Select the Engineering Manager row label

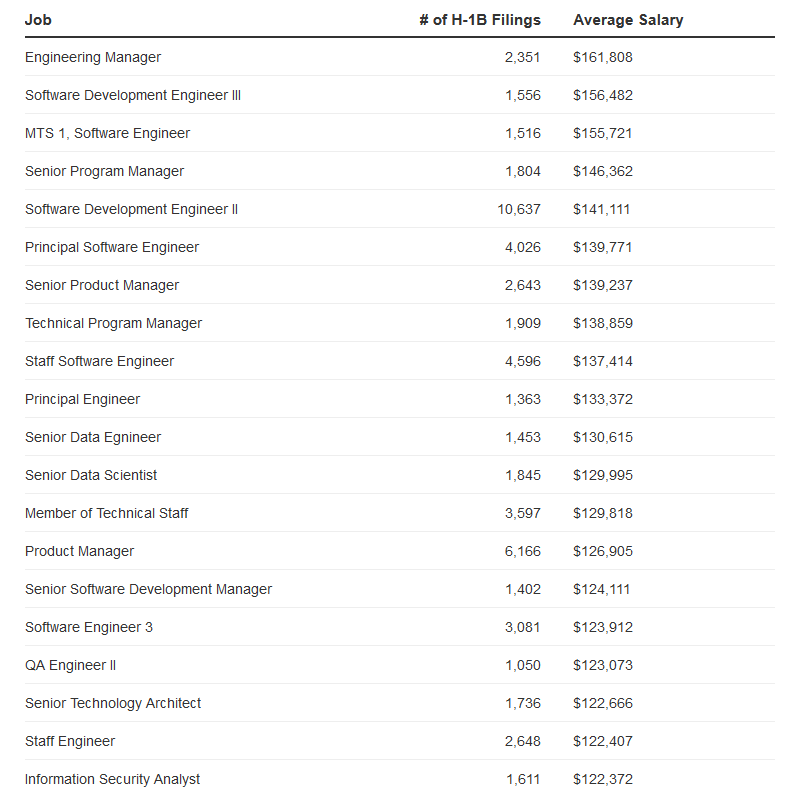[93, 57]
